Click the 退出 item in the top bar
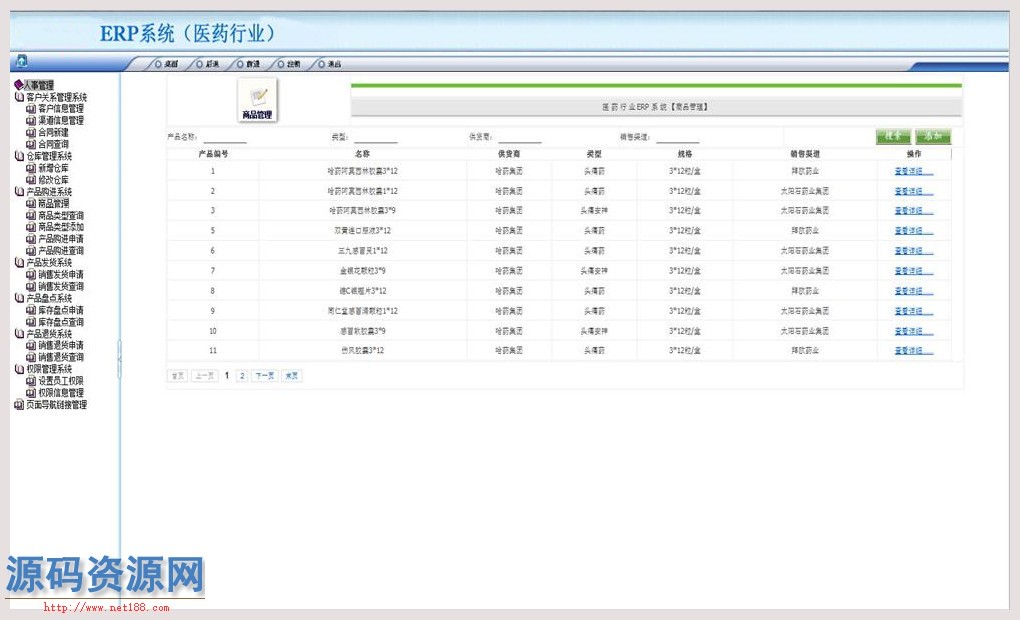The image size is (1020, 620). coord(330,64)
